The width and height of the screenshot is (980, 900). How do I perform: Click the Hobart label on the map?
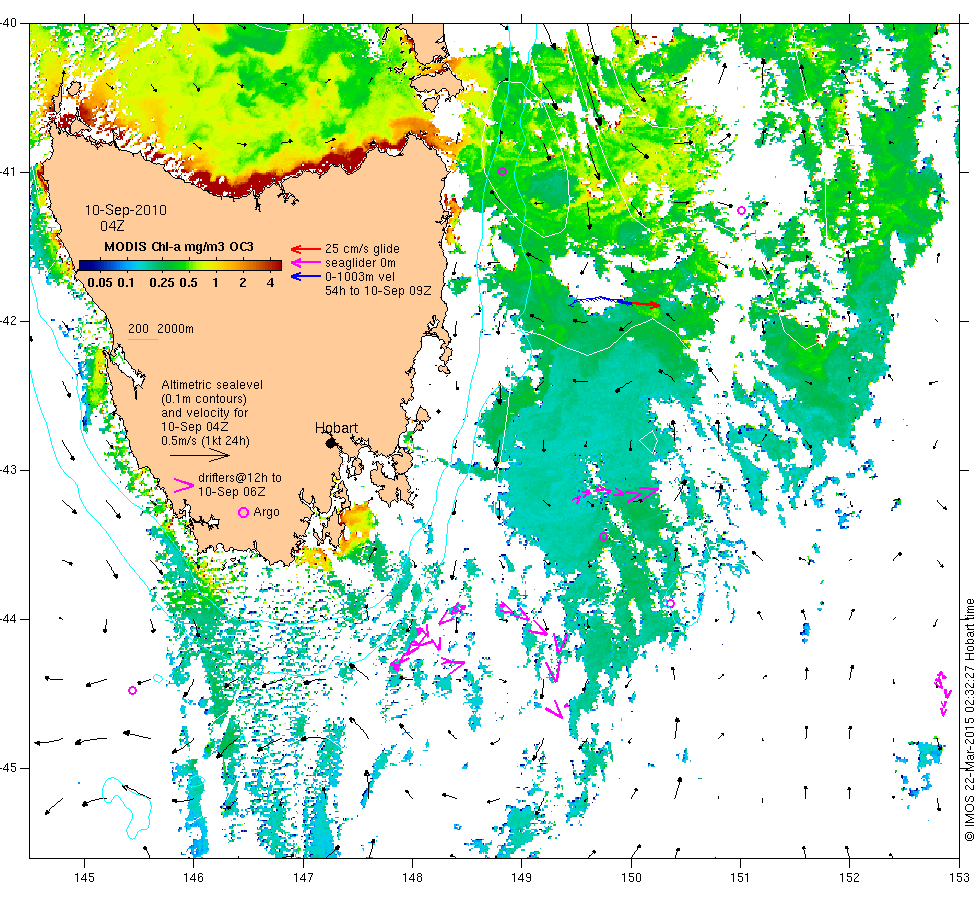tap(336, 428)
